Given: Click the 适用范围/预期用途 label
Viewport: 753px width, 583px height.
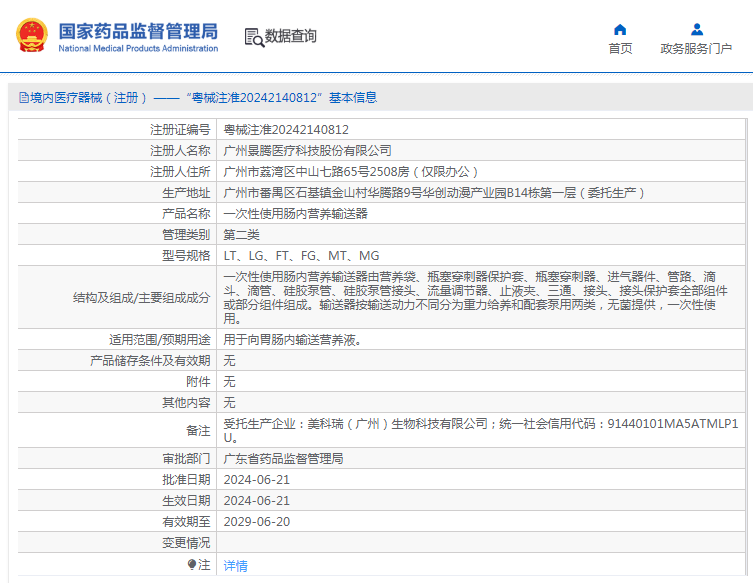Looking at the screenshot, I should coord(160,340).
